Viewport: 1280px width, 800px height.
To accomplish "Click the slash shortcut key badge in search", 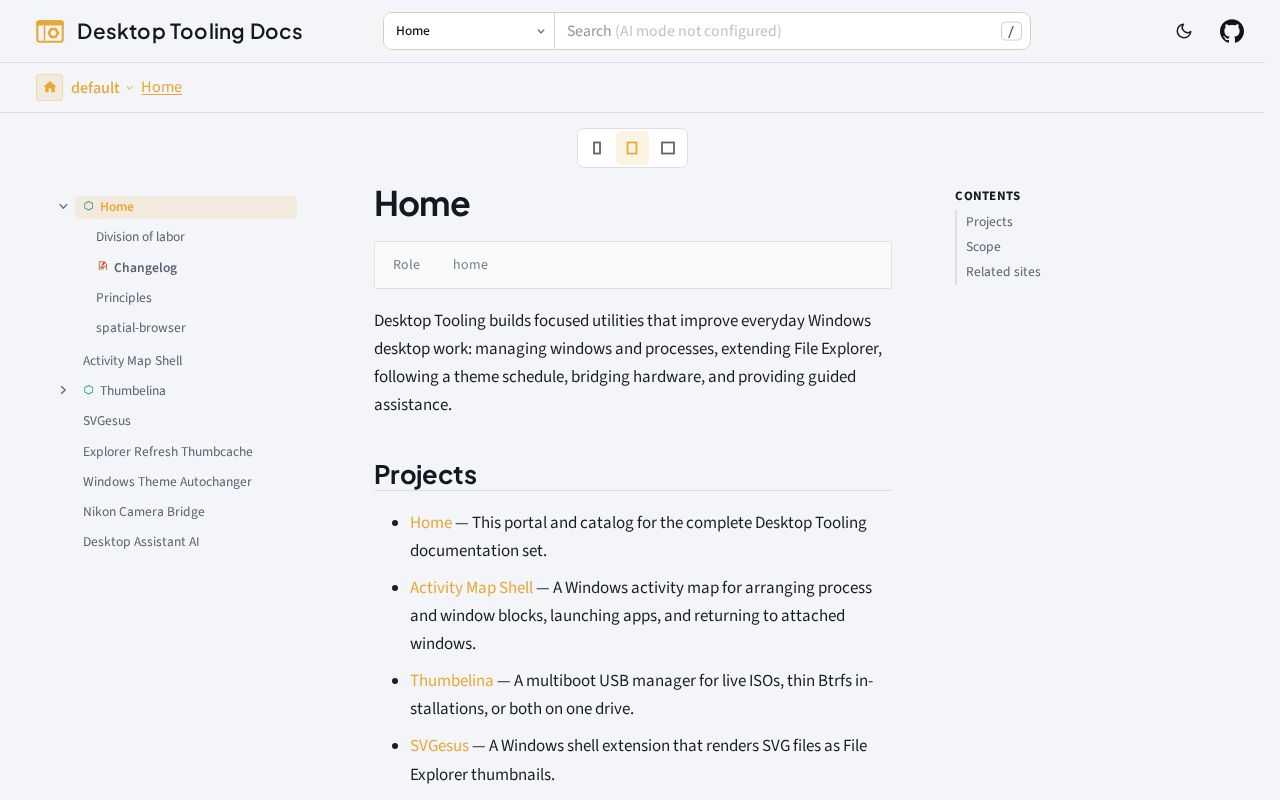I will [x=1011, y=31].
